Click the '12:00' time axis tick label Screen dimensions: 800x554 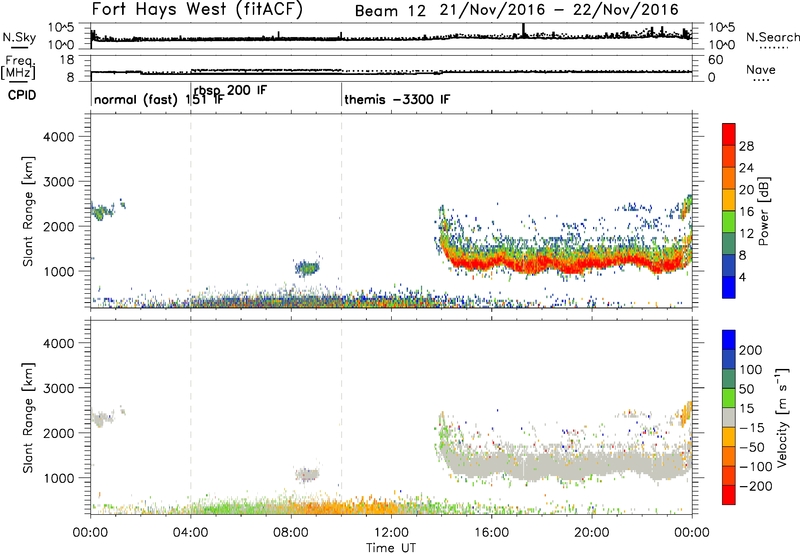click(391, 533)
